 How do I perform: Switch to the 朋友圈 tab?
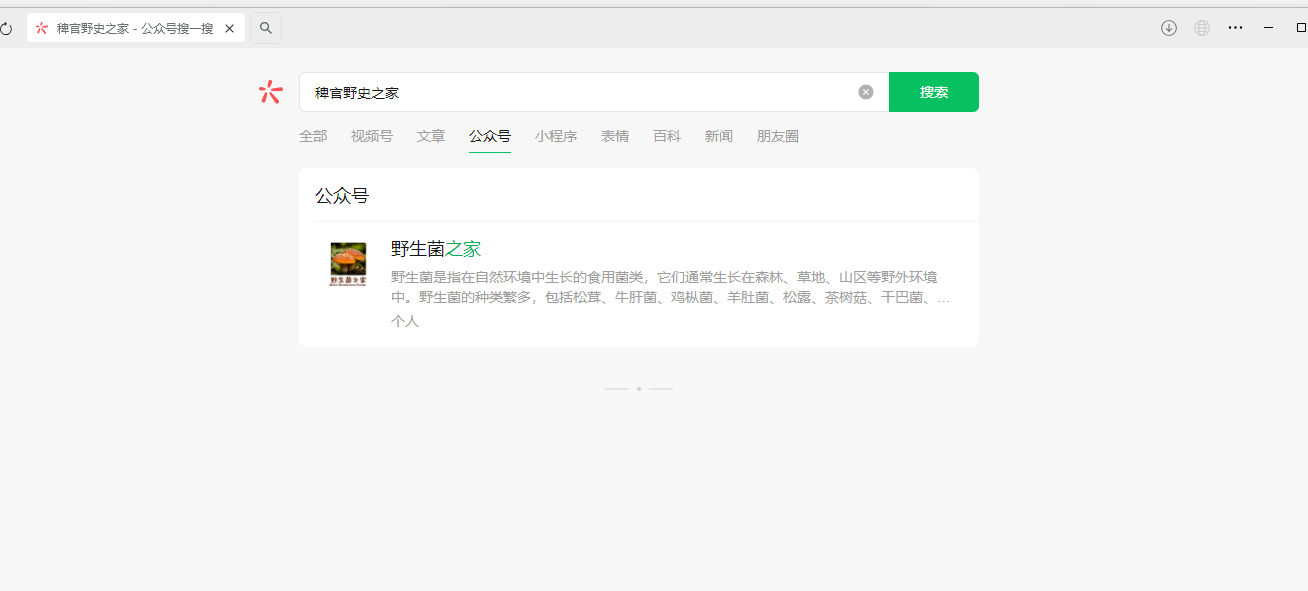click(x=778, y=136)
